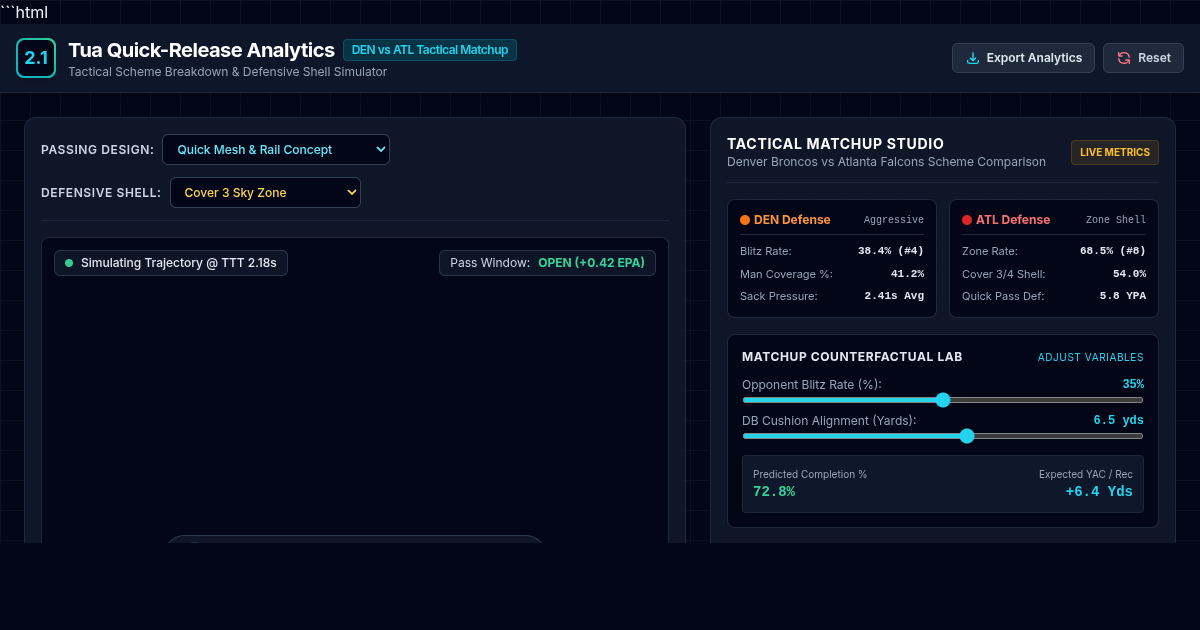
Task: Click the DEN Defense card title
Action: (792, 220)
